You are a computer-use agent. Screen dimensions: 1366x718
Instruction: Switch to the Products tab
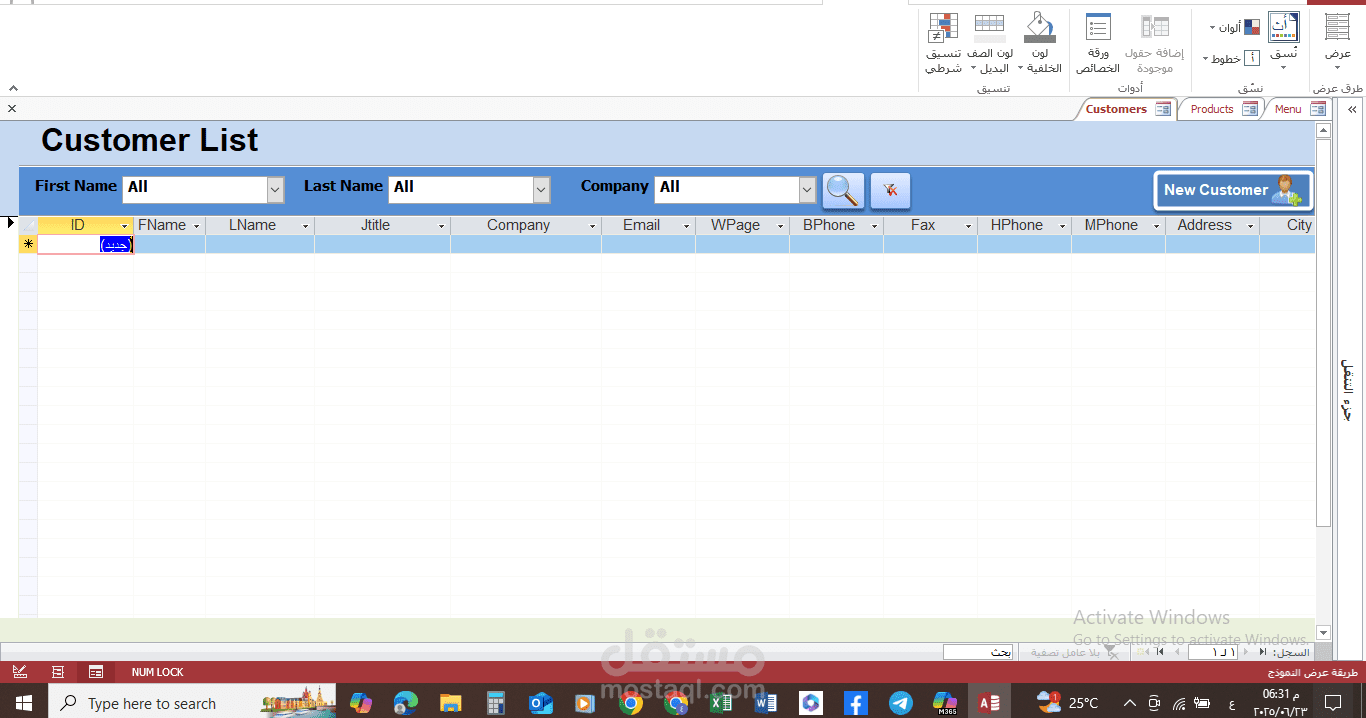pyautogui.click(x=1223, y=109)
